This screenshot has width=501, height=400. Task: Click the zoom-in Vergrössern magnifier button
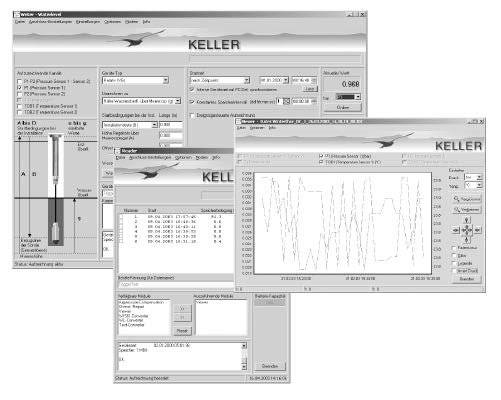pyautogui.click(x=467, y=199)
